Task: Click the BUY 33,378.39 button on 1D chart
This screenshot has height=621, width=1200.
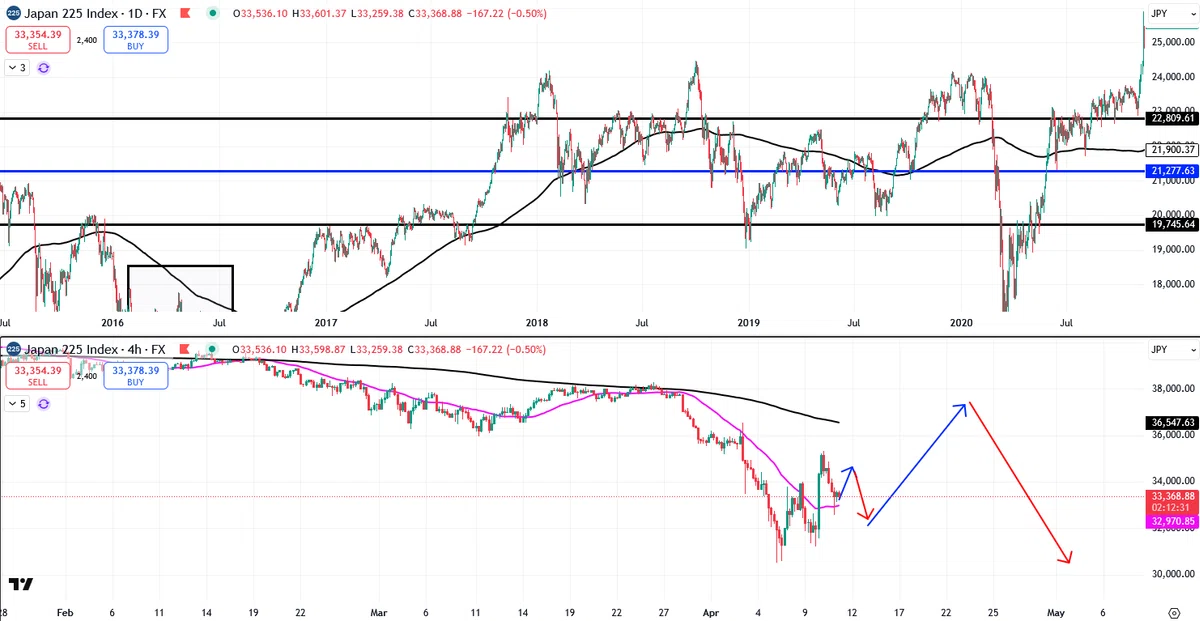Action: pyautogui.click(x=137, y=40)
